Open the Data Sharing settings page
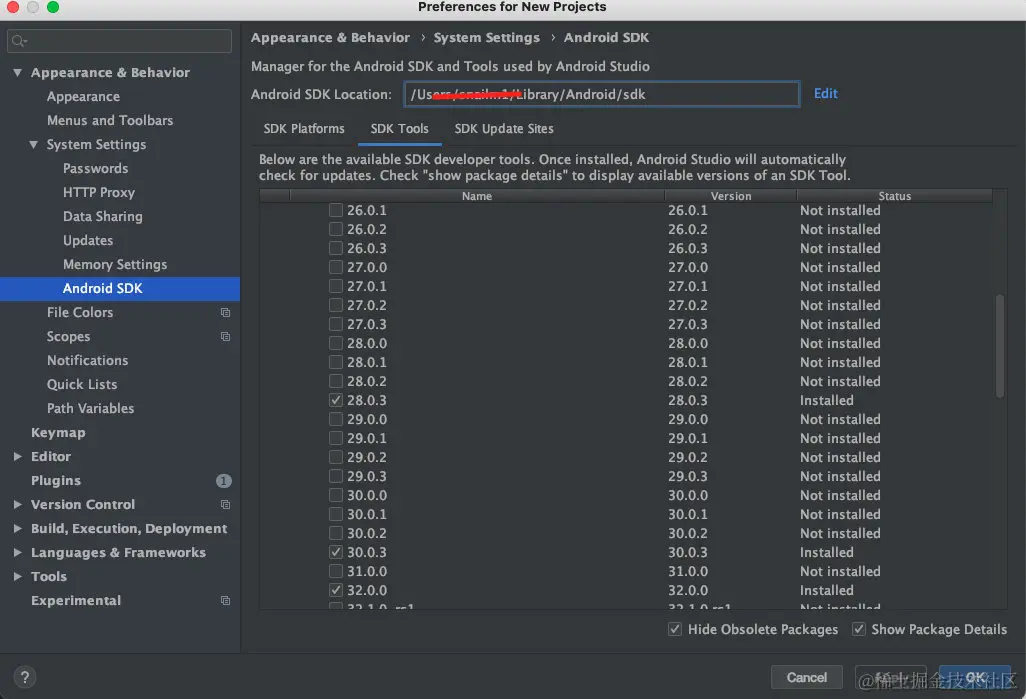The image size is (1026, 699). 103,217
